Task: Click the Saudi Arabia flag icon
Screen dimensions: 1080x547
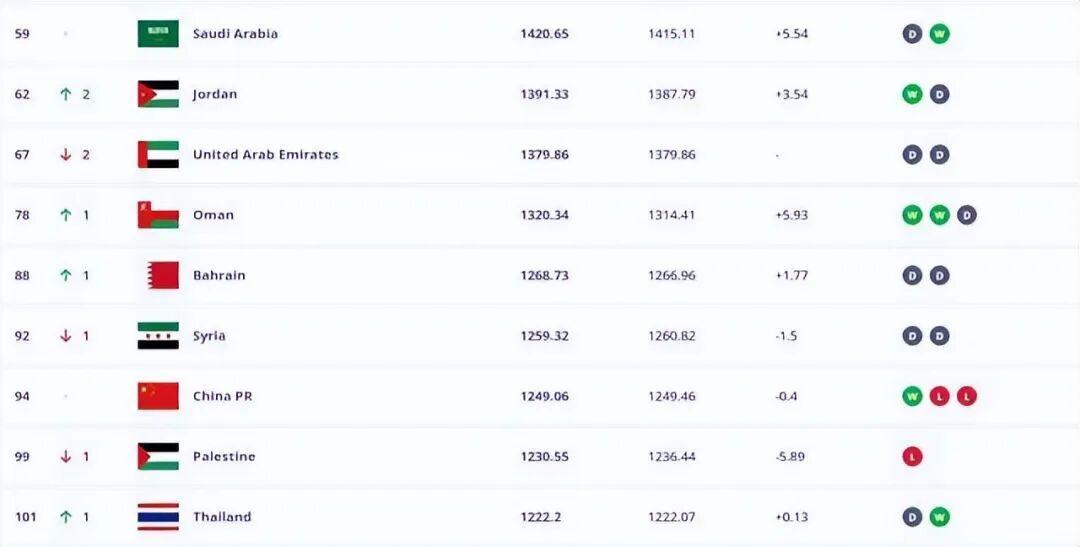Action: [158, 34]
